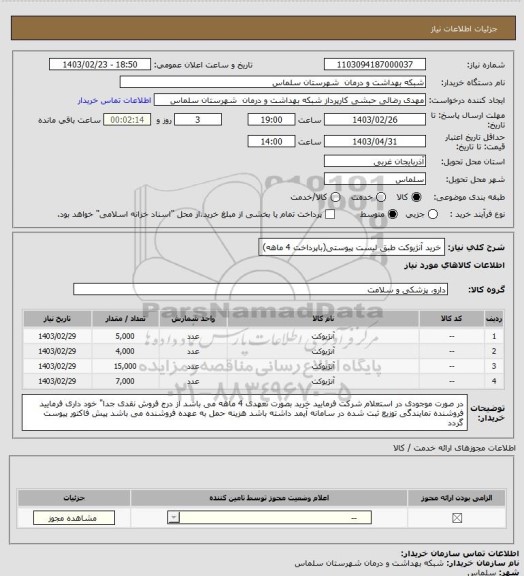Toggle the Islamic treasury payment checkbox
This screenshot has height=576, width=524.
pyautogui.click(x=330, y=215)
